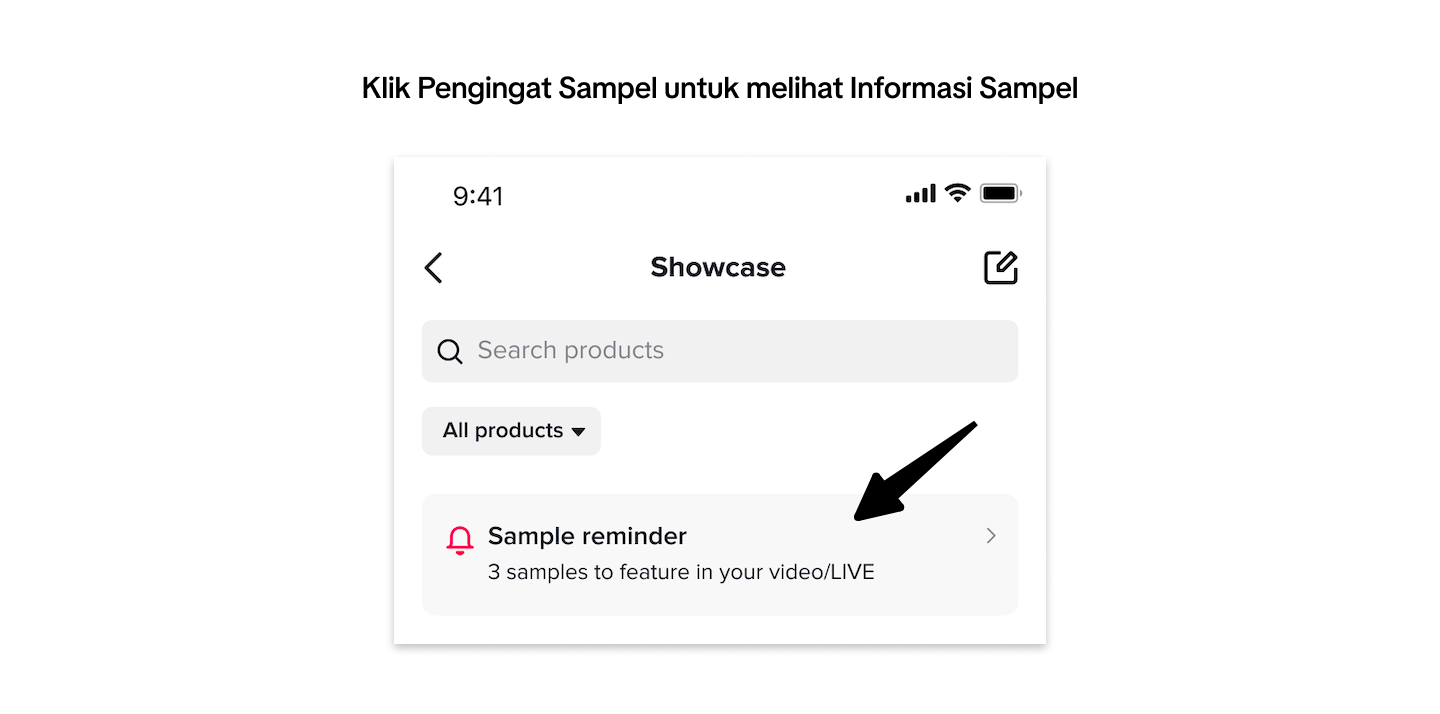Open the edit showcase pencil icon

tap(1000, 268)
